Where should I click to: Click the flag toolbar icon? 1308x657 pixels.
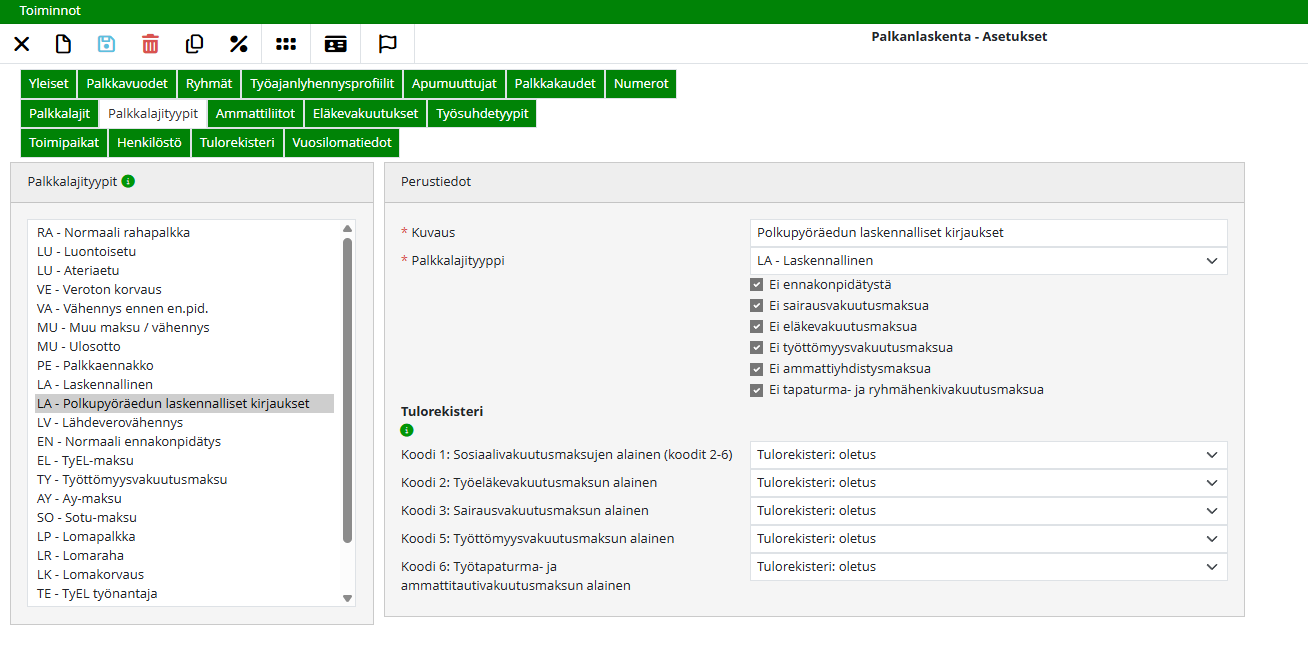[387, 44]
